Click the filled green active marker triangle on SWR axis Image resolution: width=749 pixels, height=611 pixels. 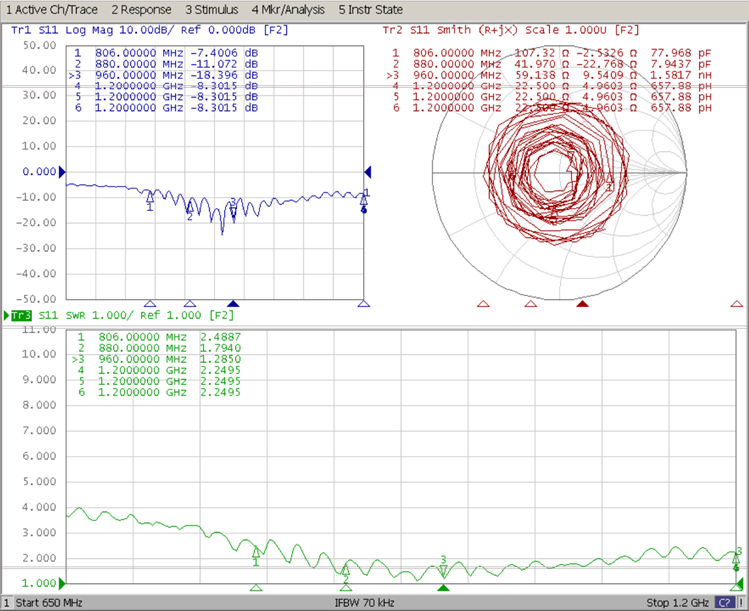(443, 588)
